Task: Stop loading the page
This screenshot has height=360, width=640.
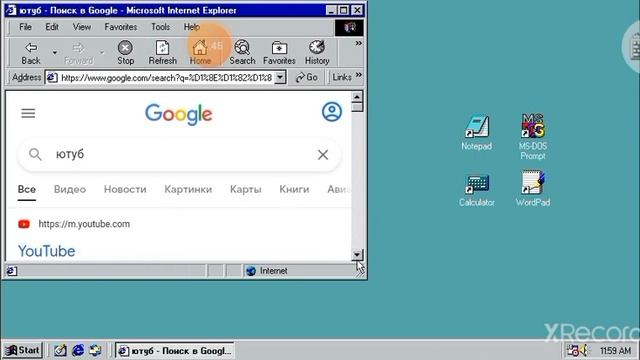Action: point(125,53)
